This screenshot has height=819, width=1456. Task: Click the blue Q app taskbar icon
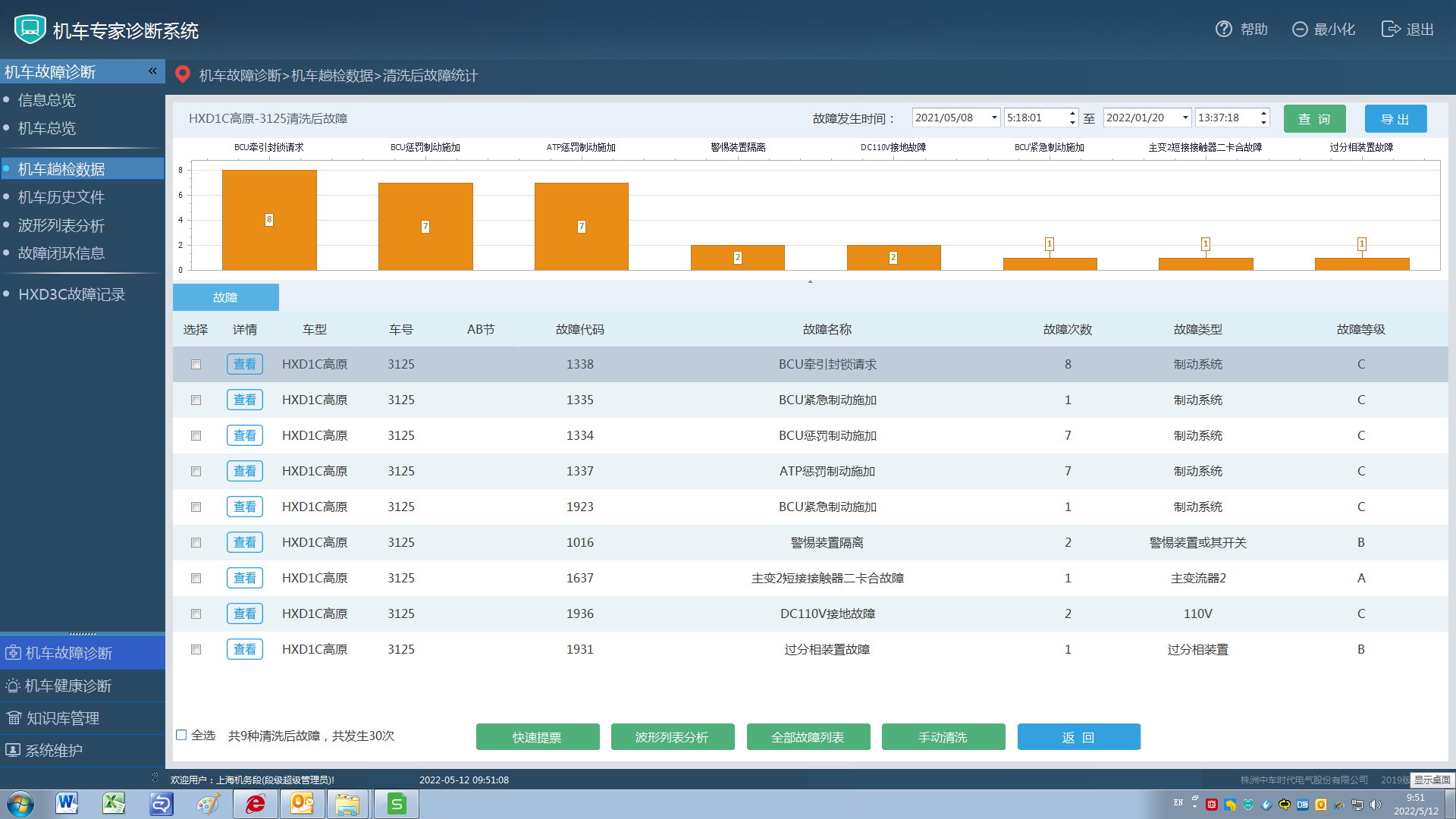[161, 804]
